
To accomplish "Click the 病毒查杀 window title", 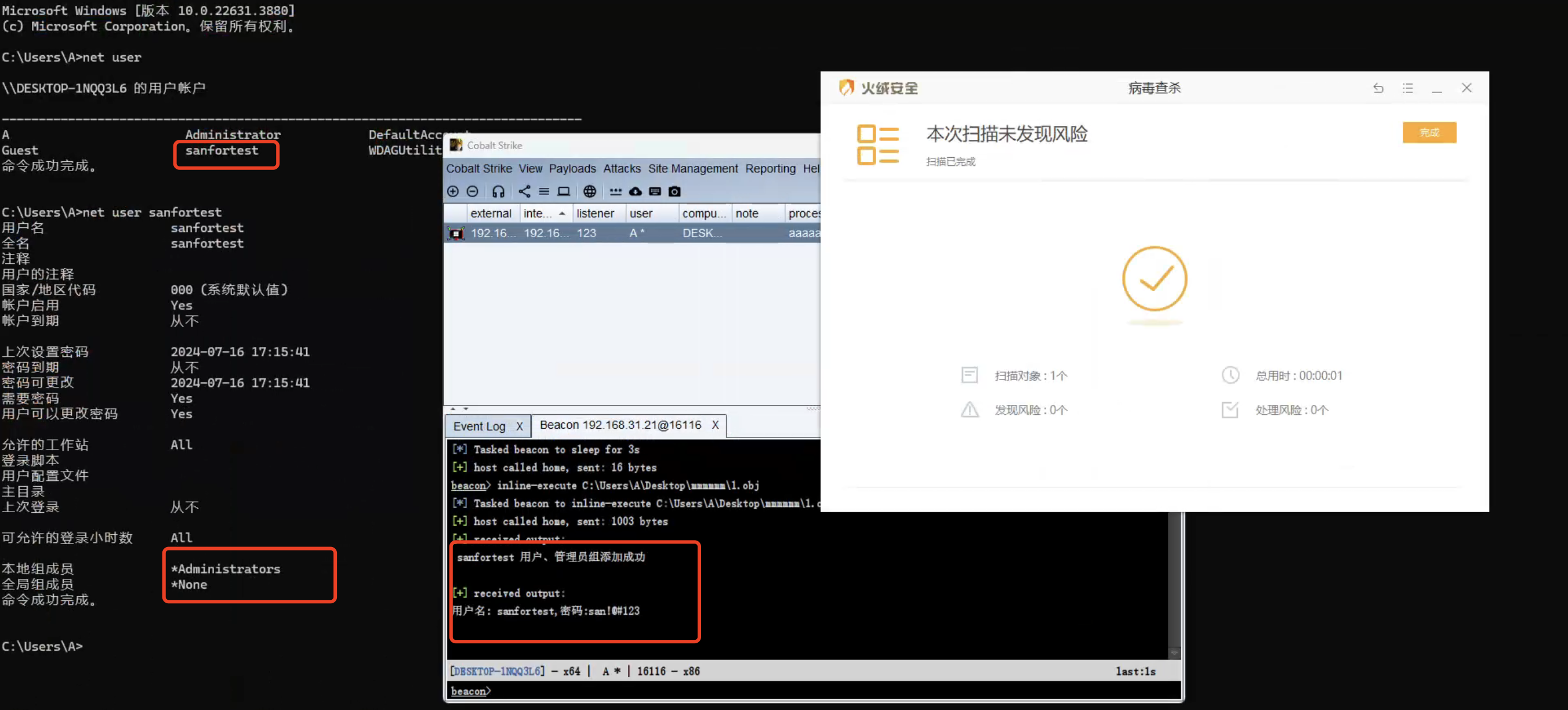I will click(x=1154, y=88).
